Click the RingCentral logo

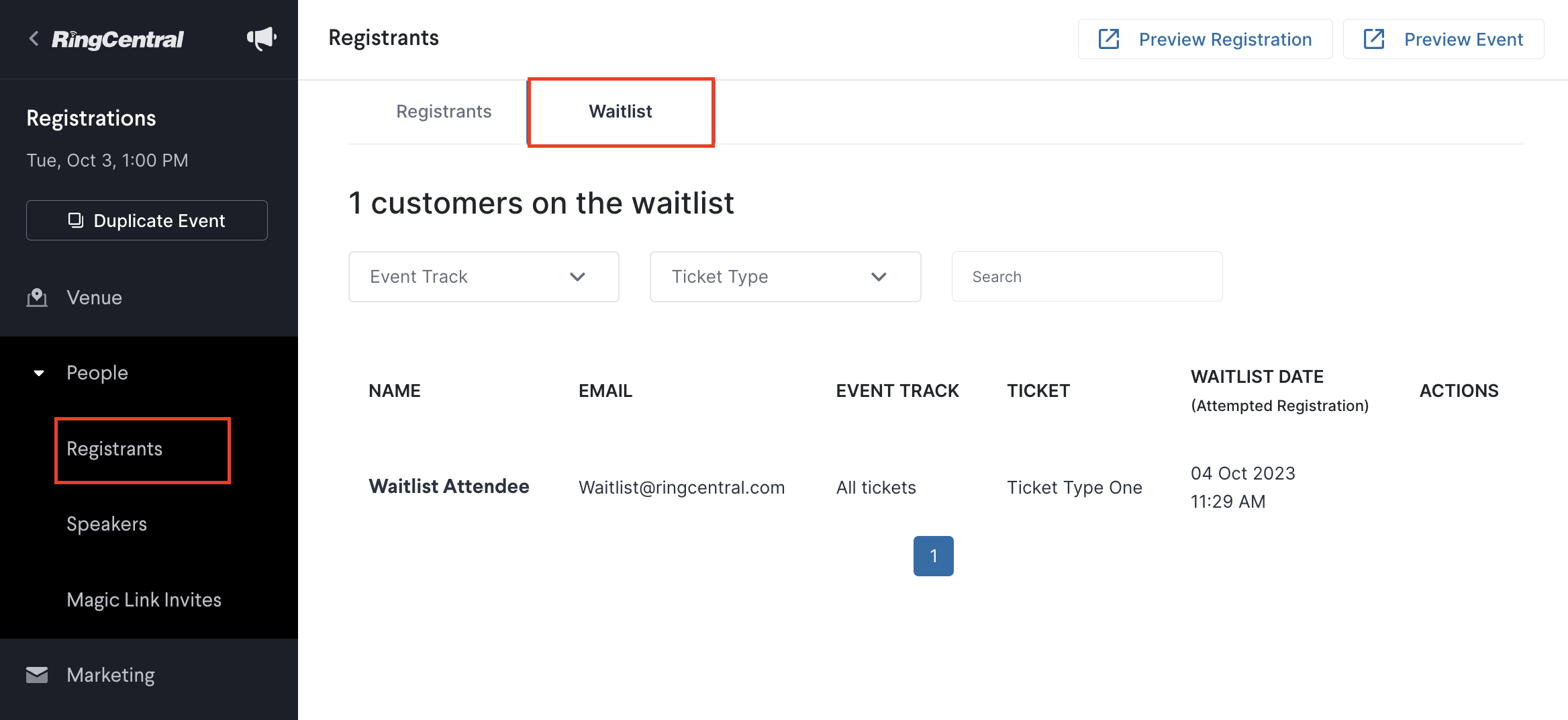click(117, 39)
